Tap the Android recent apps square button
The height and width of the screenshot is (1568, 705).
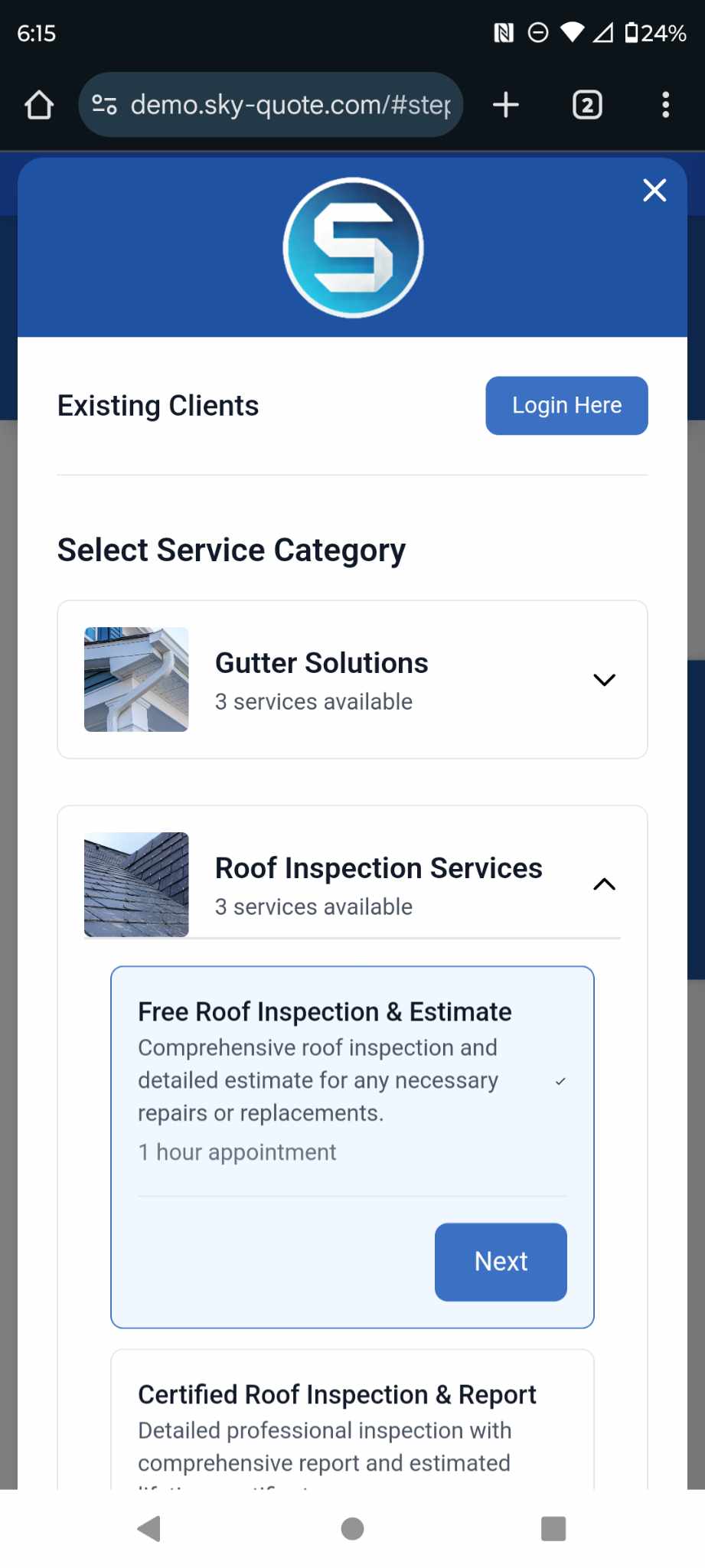(x=553, y=1529)
